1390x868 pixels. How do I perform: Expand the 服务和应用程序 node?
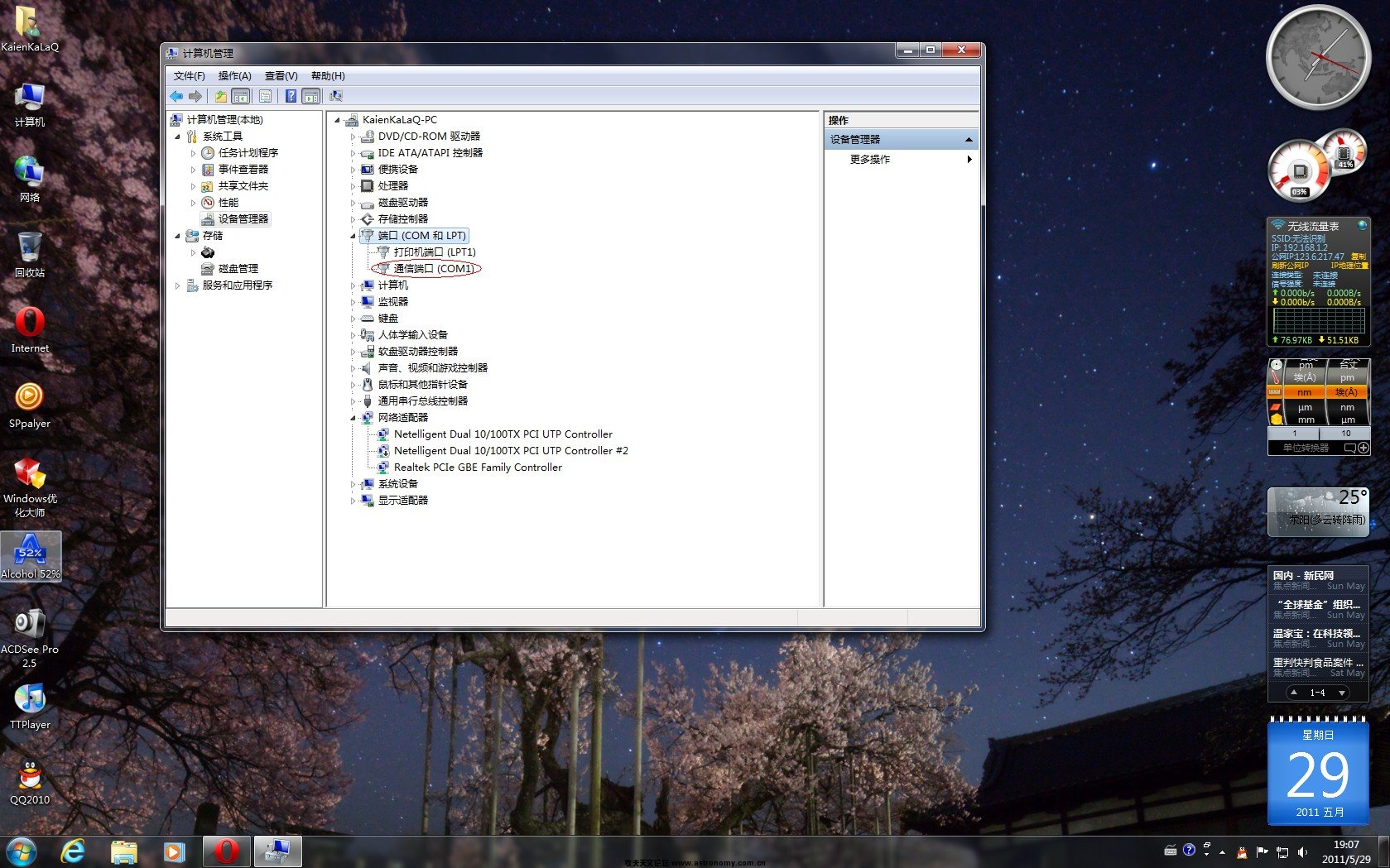[x=177, y=285]
